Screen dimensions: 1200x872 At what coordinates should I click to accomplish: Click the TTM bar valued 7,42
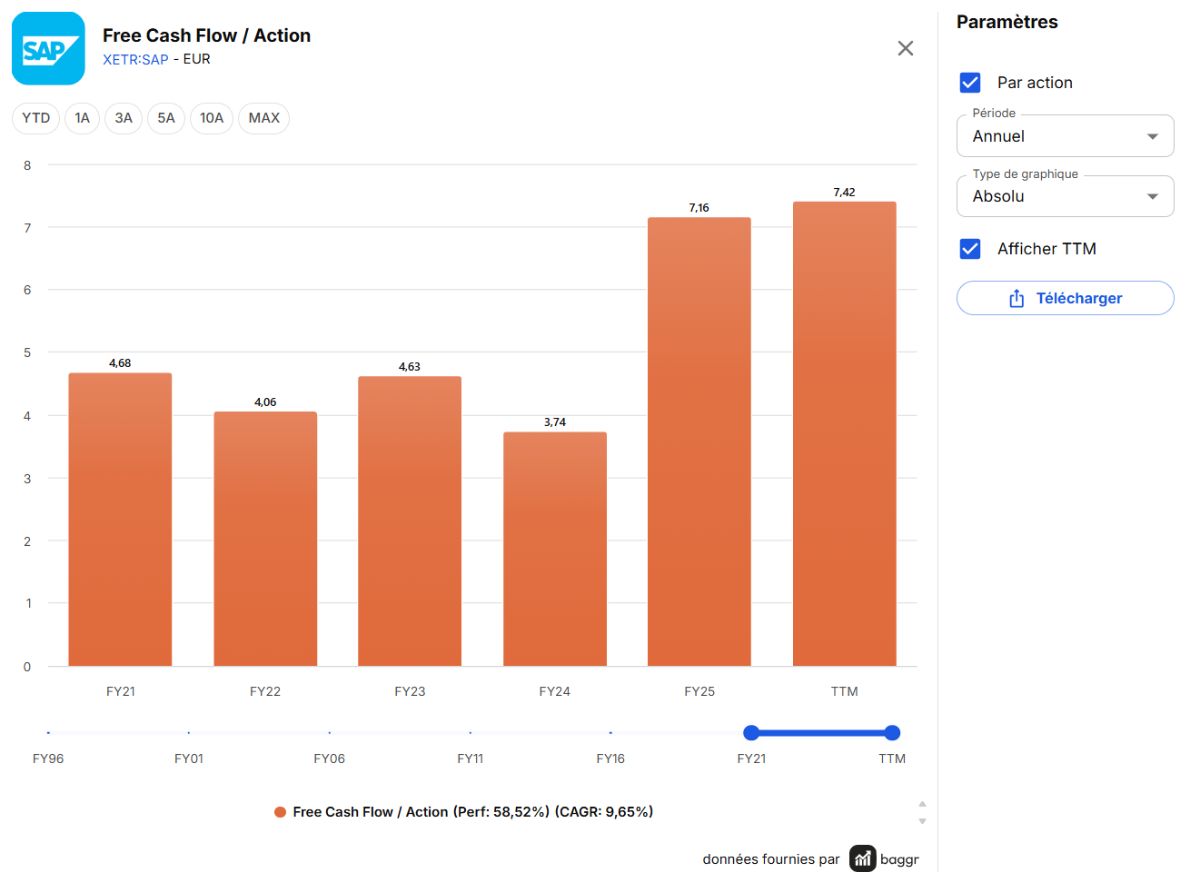click(844, 434)
